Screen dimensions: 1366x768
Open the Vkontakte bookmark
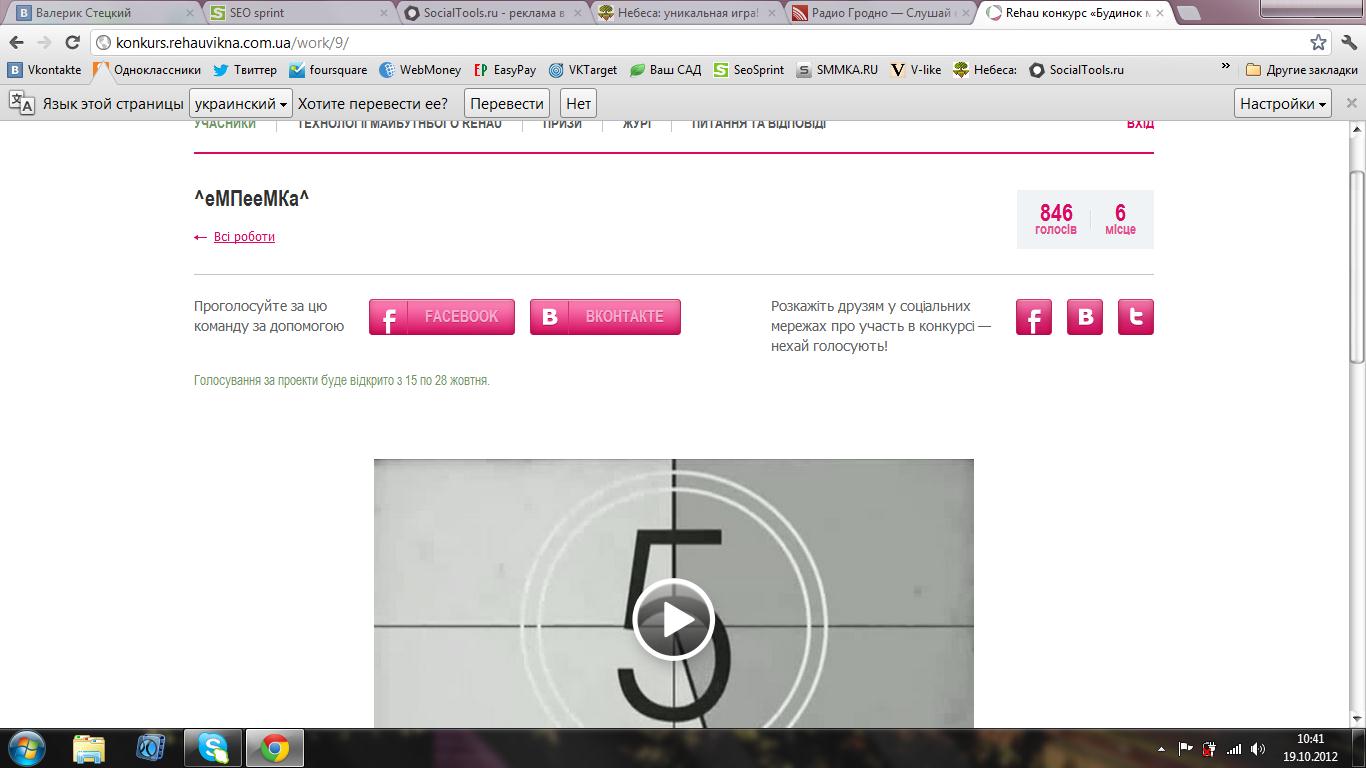tap(45, 70)
